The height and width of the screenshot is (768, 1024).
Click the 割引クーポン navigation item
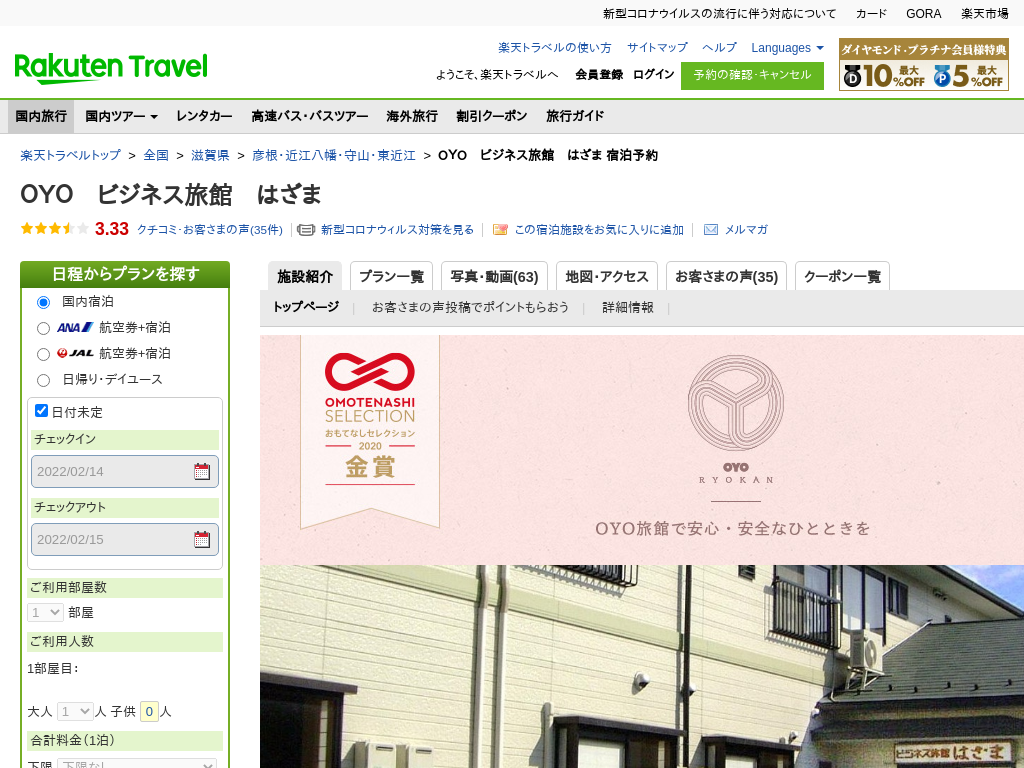point(492,116)
